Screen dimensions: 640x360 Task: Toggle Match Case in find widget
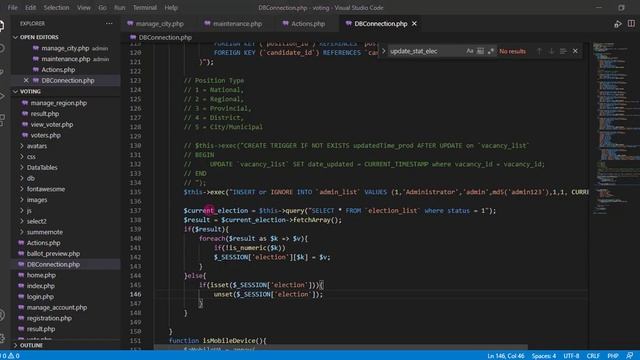click(x=470, y=51)
